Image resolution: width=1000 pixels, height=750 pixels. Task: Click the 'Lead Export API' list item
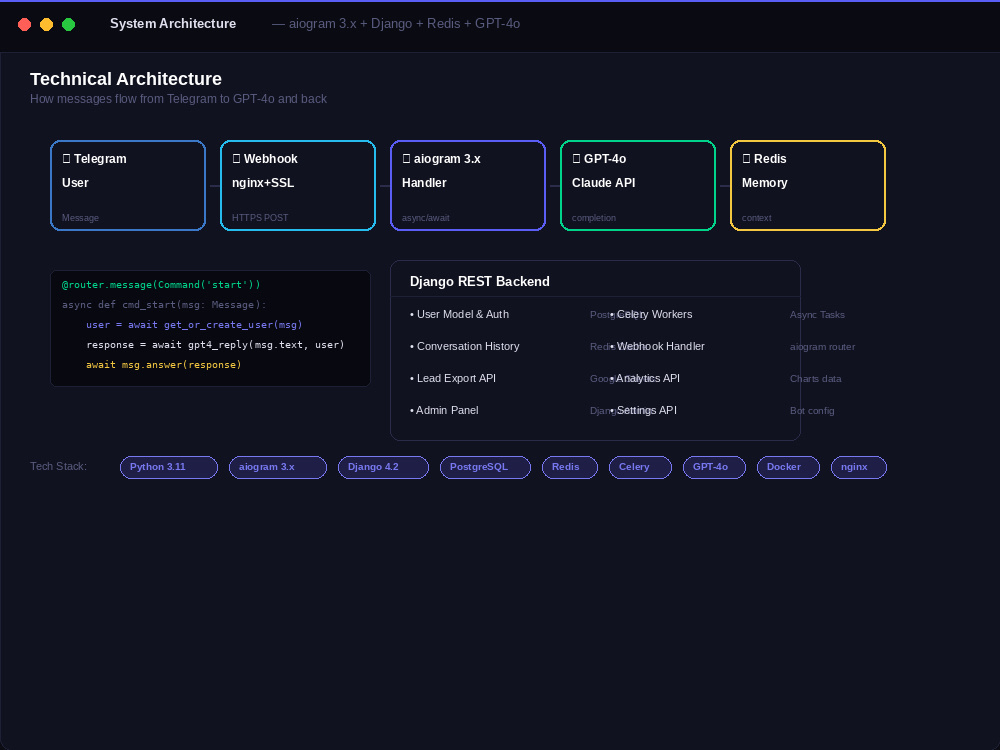pos(453,378)
